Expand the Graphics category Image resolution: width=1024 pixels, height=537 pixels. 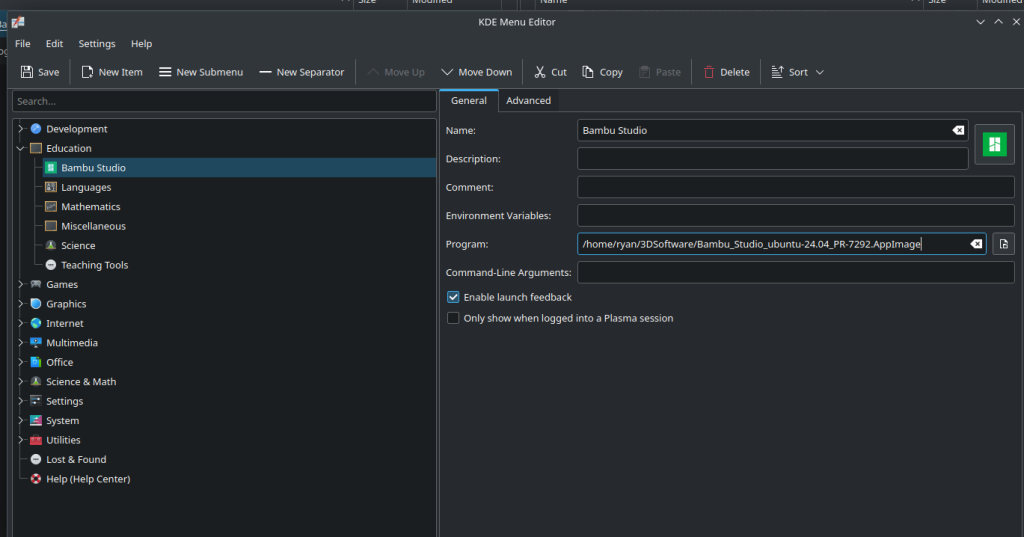click(x=21, y=304)
